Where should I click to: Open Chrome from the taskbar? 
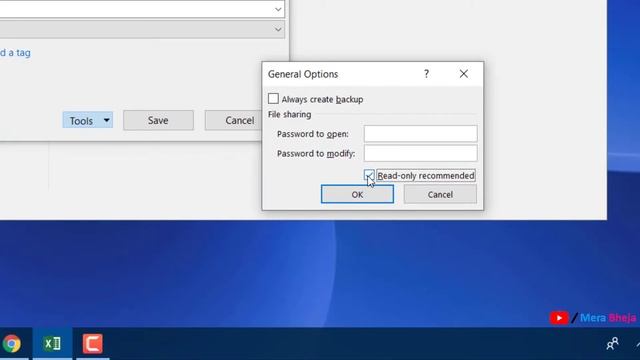(x=11, y=344)
